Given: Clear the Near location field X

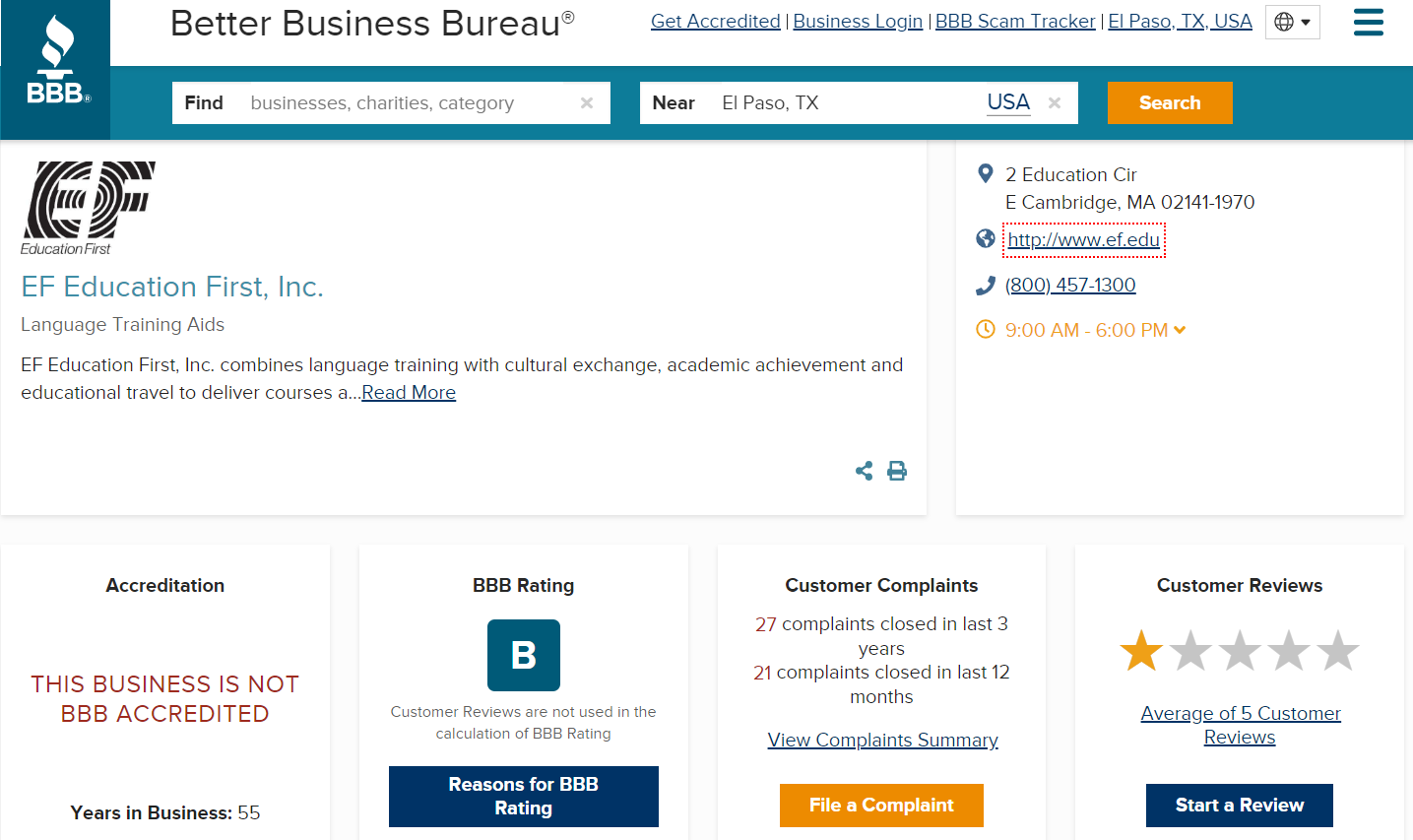Looking at the screenshot, I should pos(1055,102).
